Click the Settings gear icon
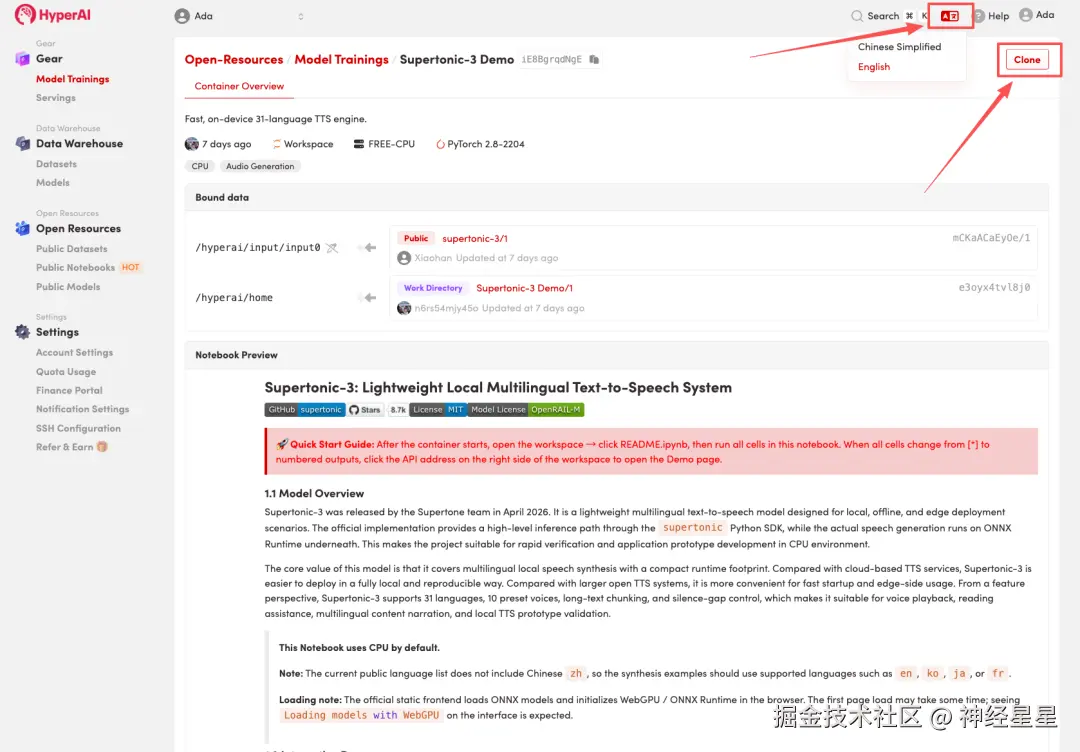The image size is (1080, 752). tap(22, 332)
